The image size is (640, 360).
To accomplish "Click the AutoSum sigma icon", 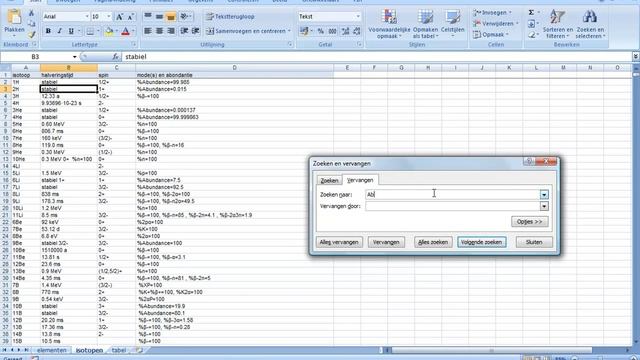I will tap(531, 13).
